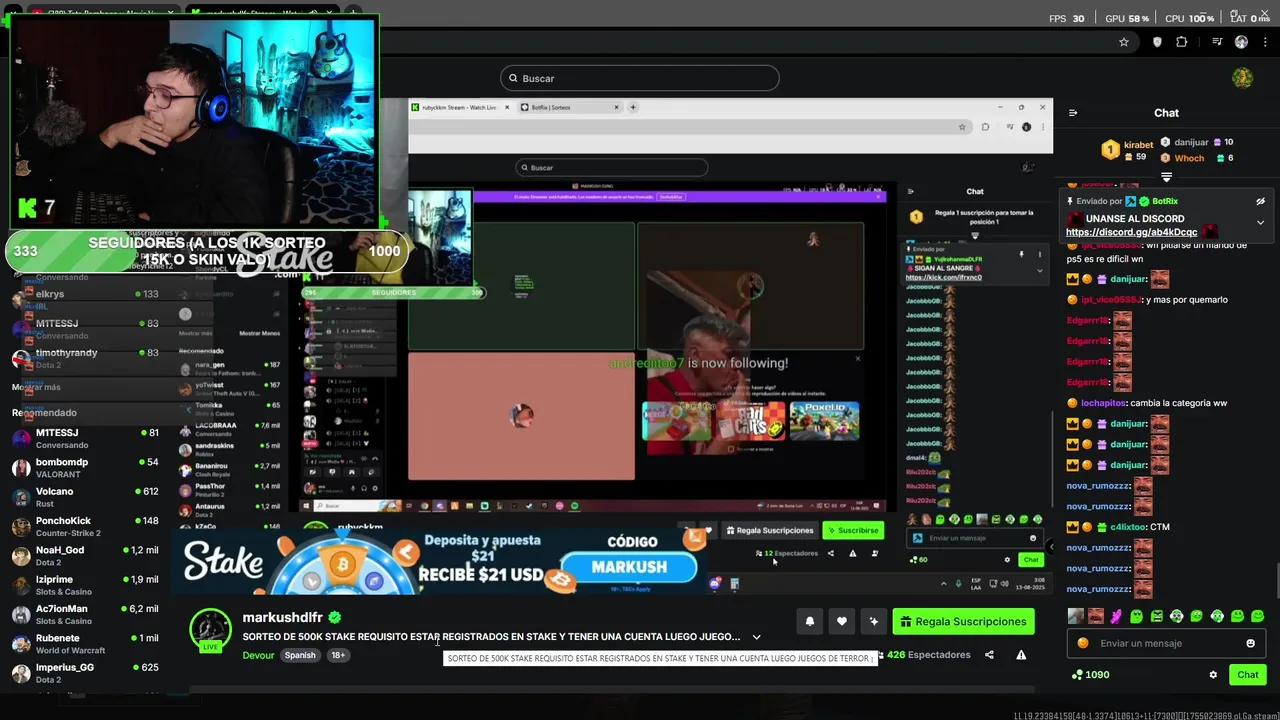Open new tab in the streamed browser

click(x=632, y=107)
